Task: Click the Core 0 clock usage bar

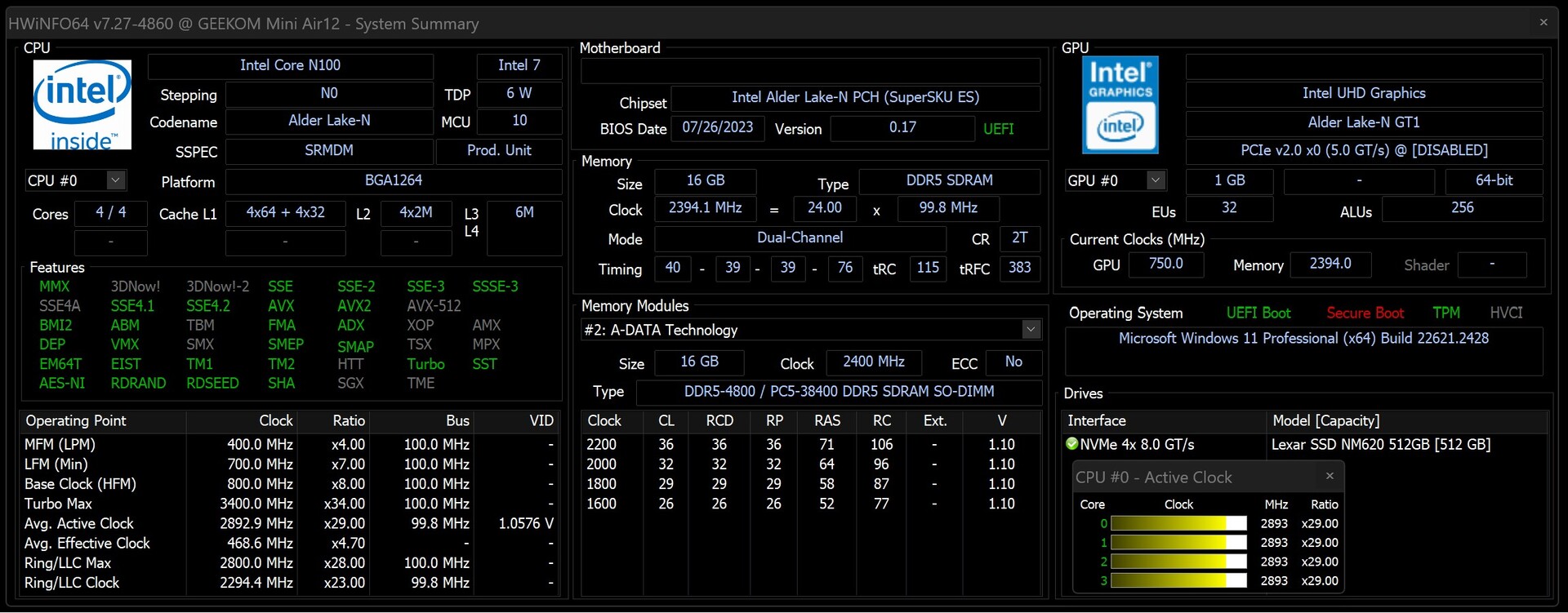Action: click(x=1178, y=524)
